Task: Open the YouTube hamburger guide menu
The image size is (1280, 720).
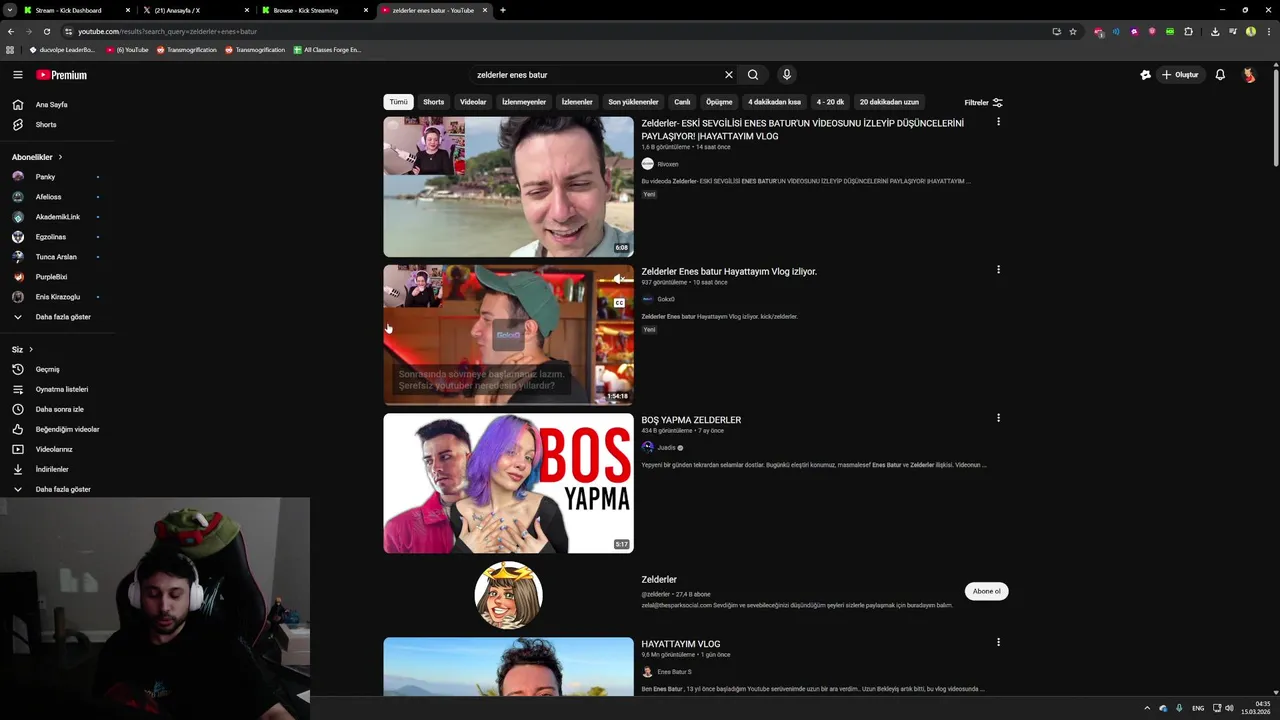Action: point(18,75)
